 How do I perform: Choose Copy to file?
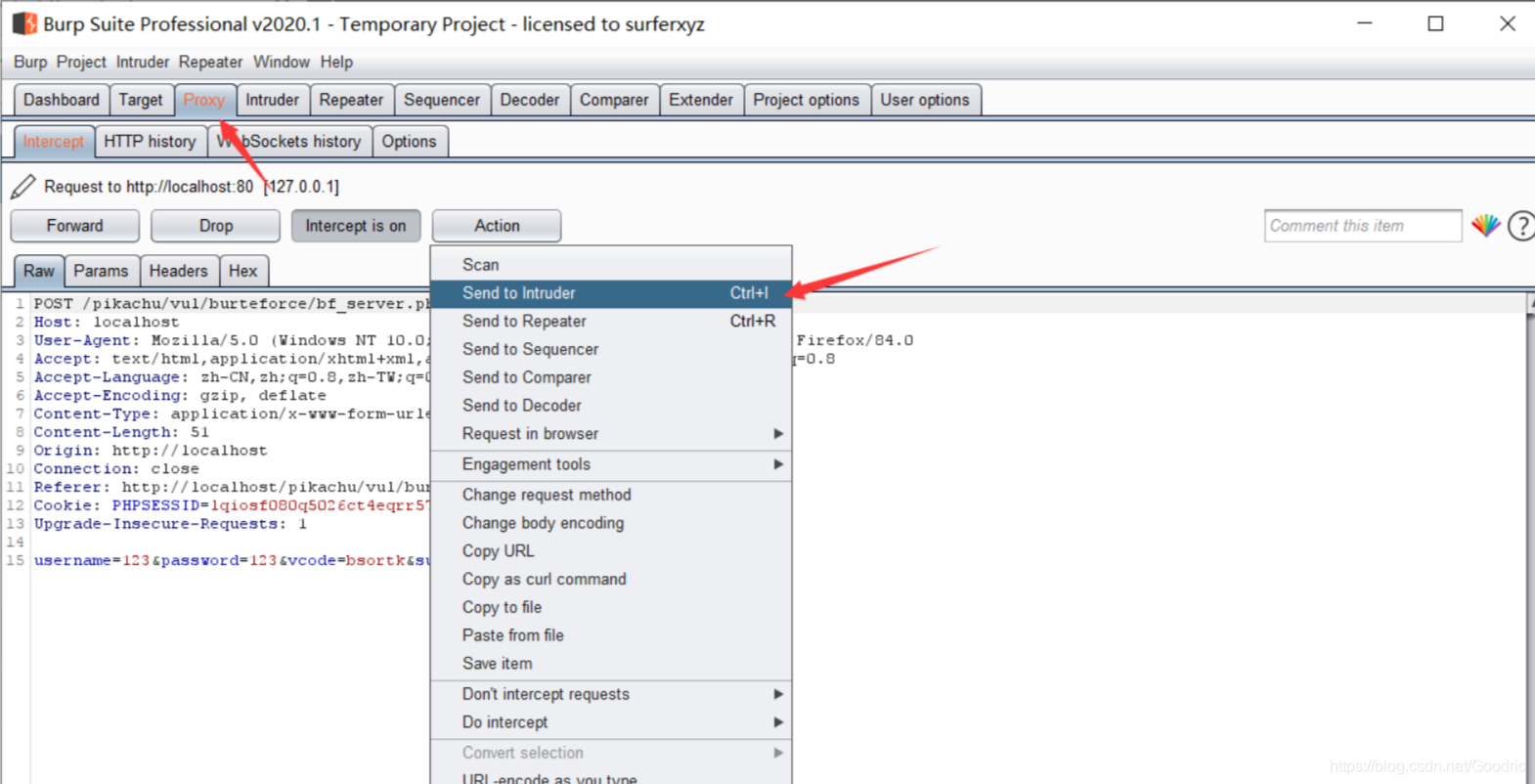611,607
